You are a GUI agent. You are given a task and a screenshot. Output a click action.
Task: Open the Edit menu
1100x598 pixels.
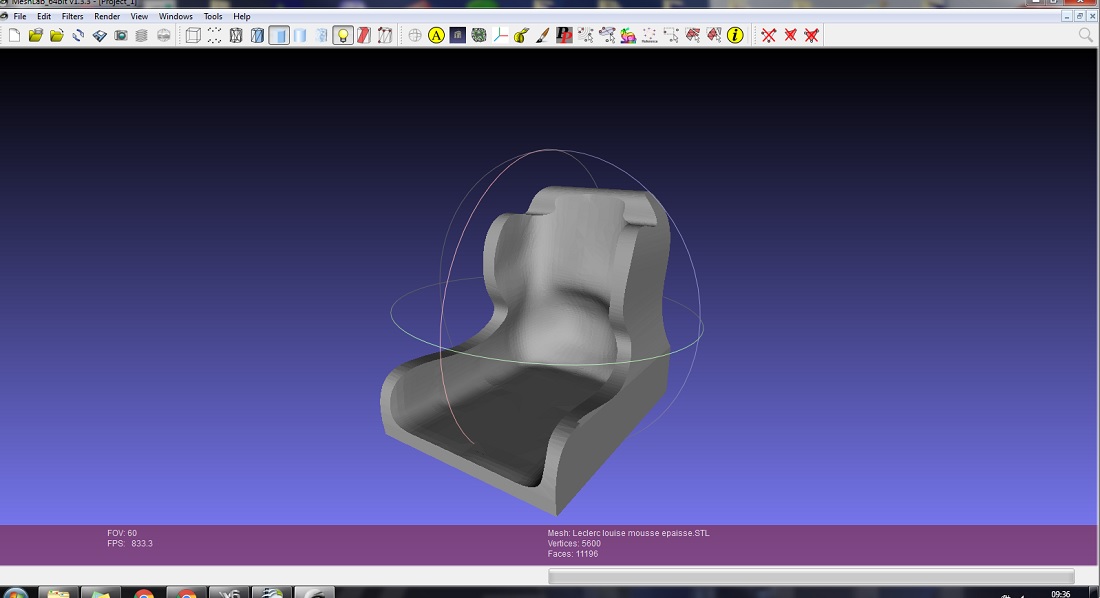[x=43, y=16]
